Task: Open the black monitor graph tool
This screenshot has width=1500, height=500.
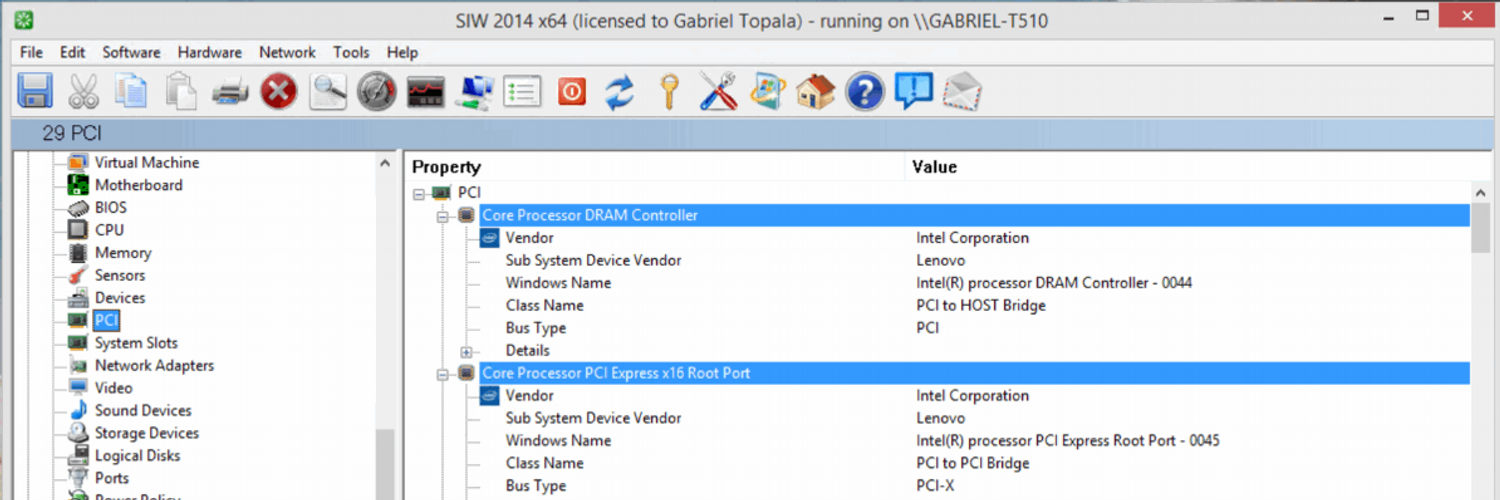Action: point(425,92)
